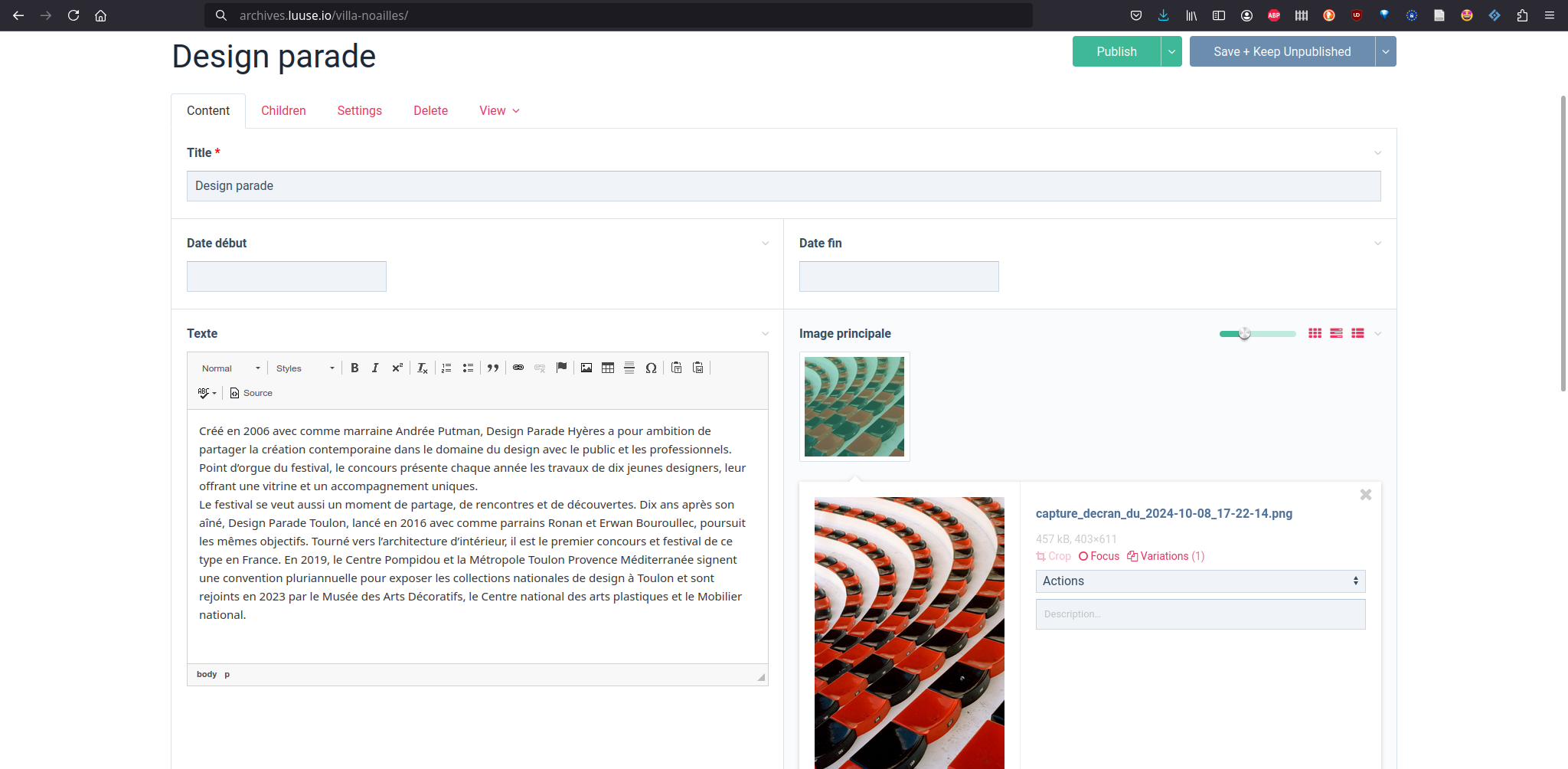This screenshot has width=1568, height=769.
Task: Click the anchor flag icon
Action: [x=561, y=368]
